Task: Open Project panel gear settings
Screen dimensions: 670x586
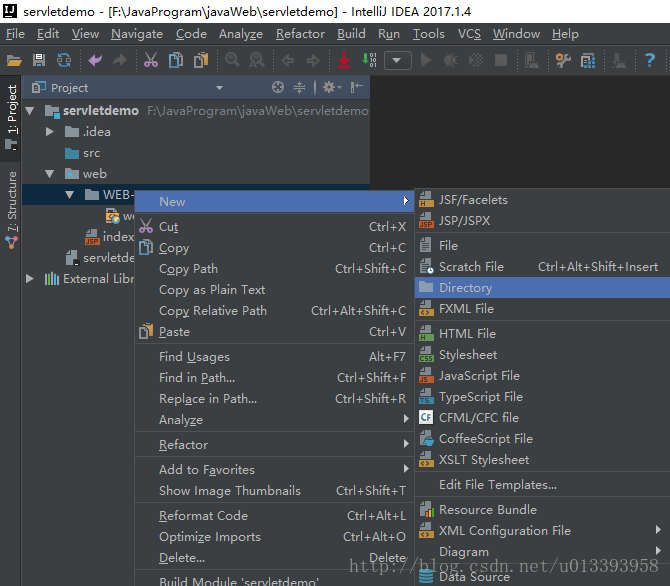Action: coord(332,87)
